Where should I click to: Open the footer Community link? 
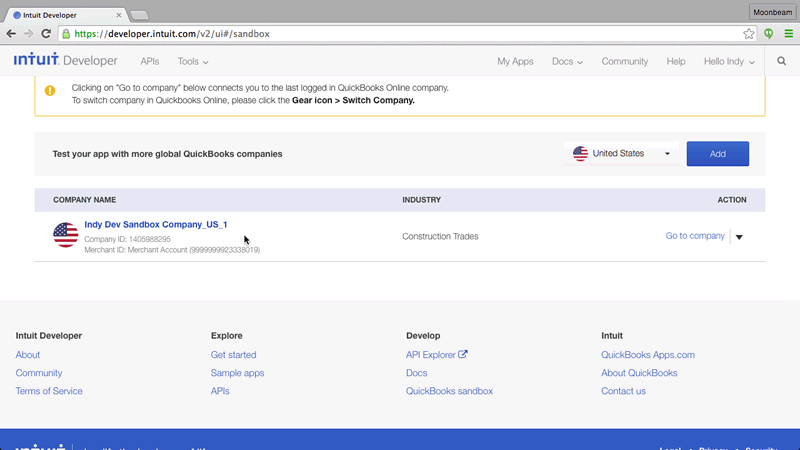pyautogui.click(x=39, y=373)
